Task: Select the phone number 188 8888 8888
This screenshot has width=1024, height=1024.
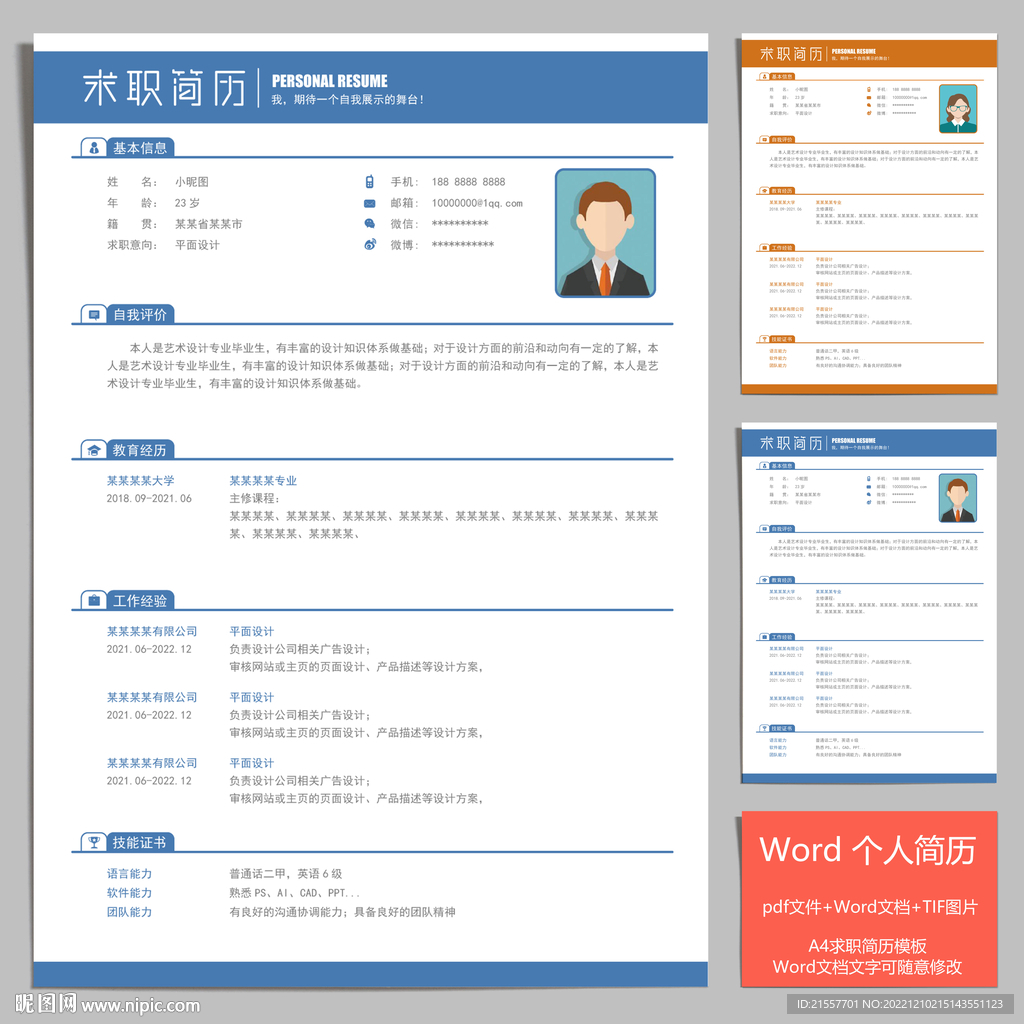Action: [468, 182]
